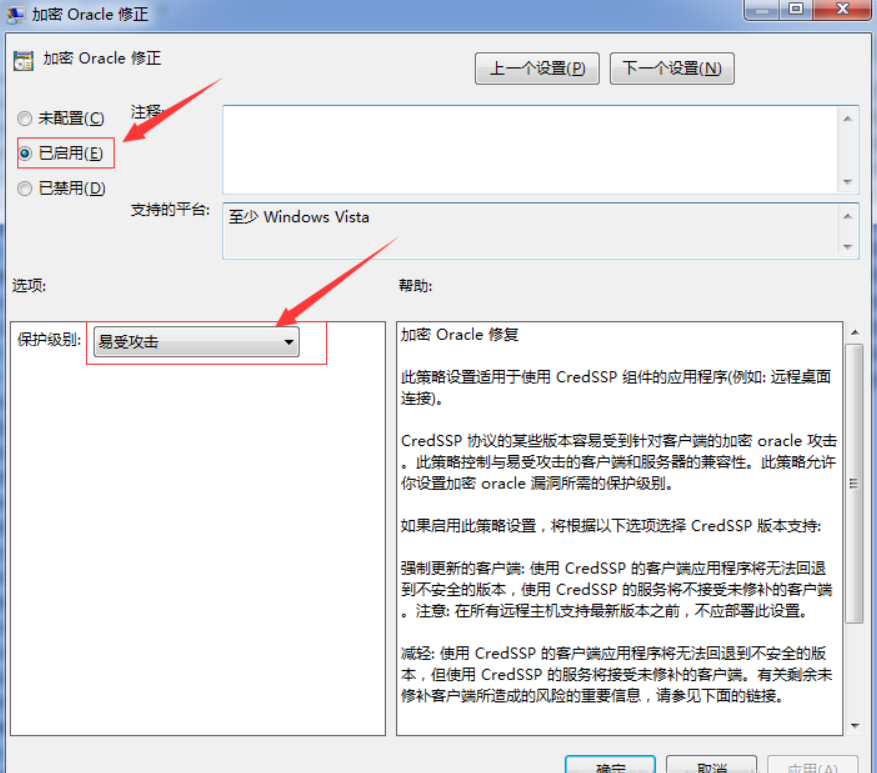Click the 帮助 panel scroll up arrow
This screenshot has width=877, height=773.
(854, 332)
